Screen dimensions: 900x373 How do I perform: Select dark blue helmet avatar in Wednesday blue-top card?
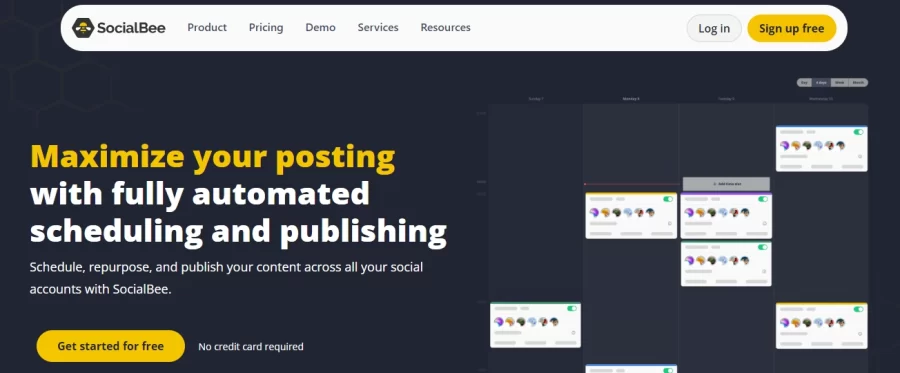[840, 146]
